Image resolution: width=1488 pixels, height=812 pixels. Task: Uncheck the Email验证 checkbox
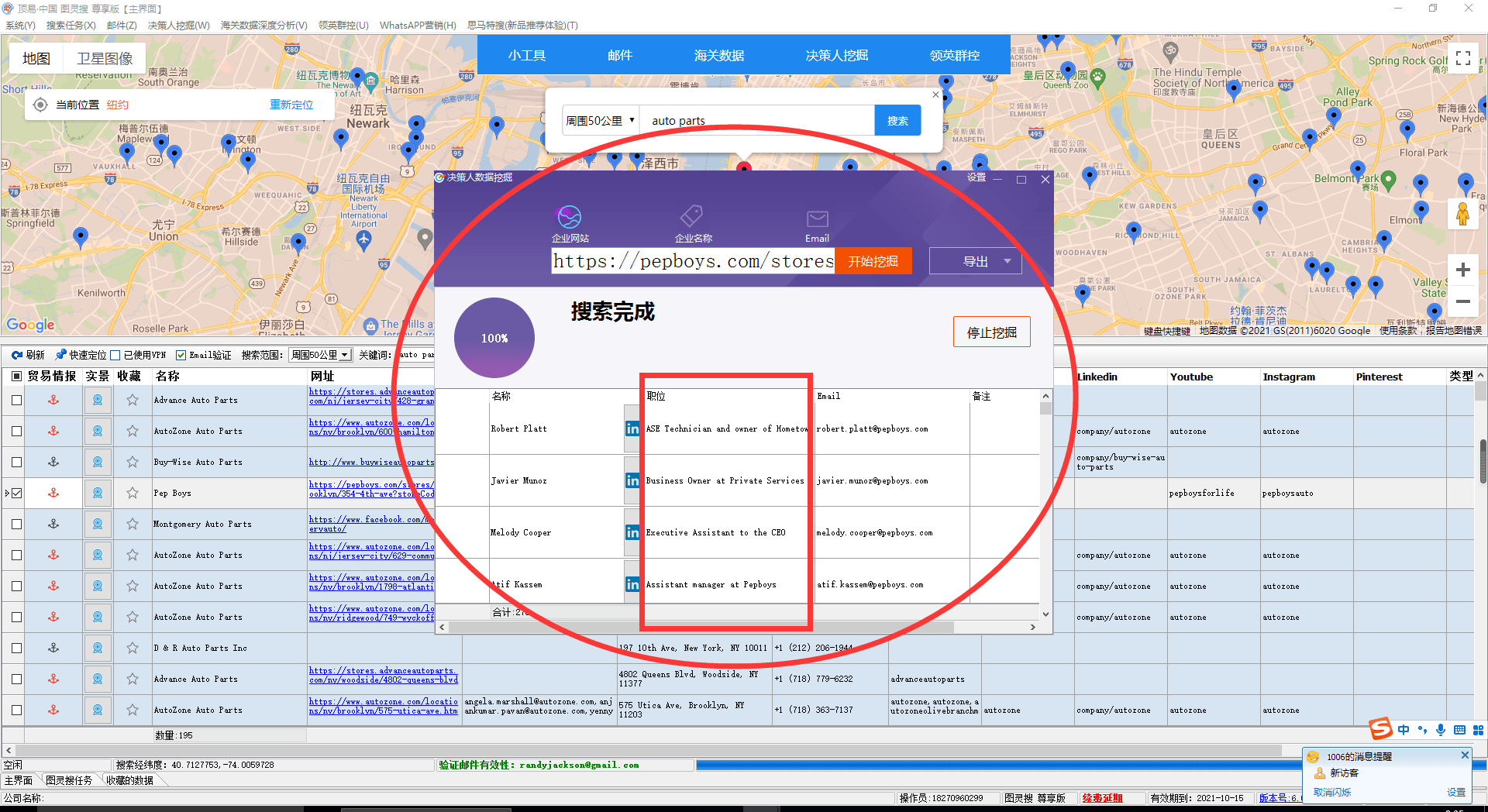[x=181, y=355]
